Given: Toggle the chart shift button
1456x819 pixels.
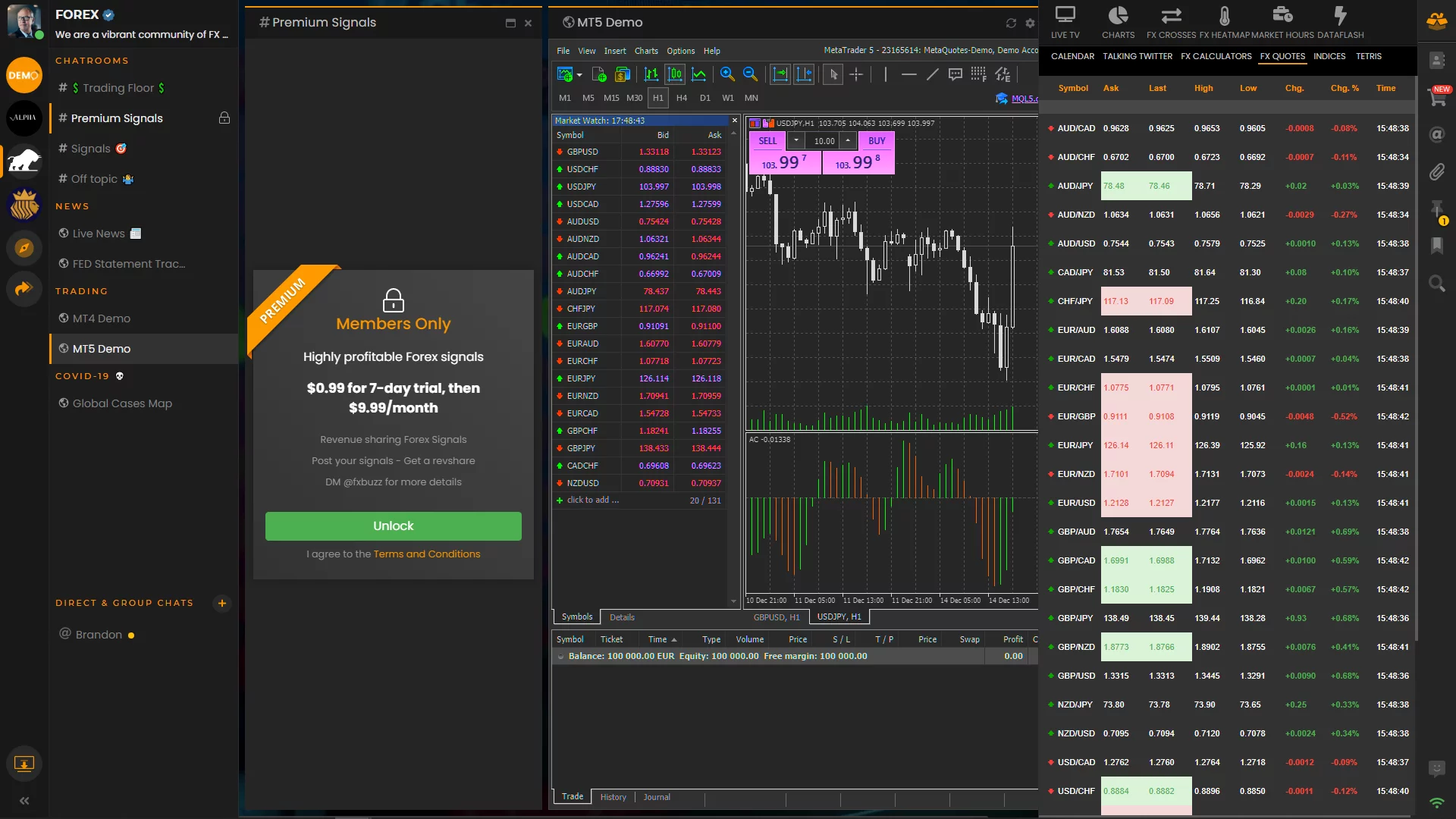Looking at the screenshot, I should [804, 74].
